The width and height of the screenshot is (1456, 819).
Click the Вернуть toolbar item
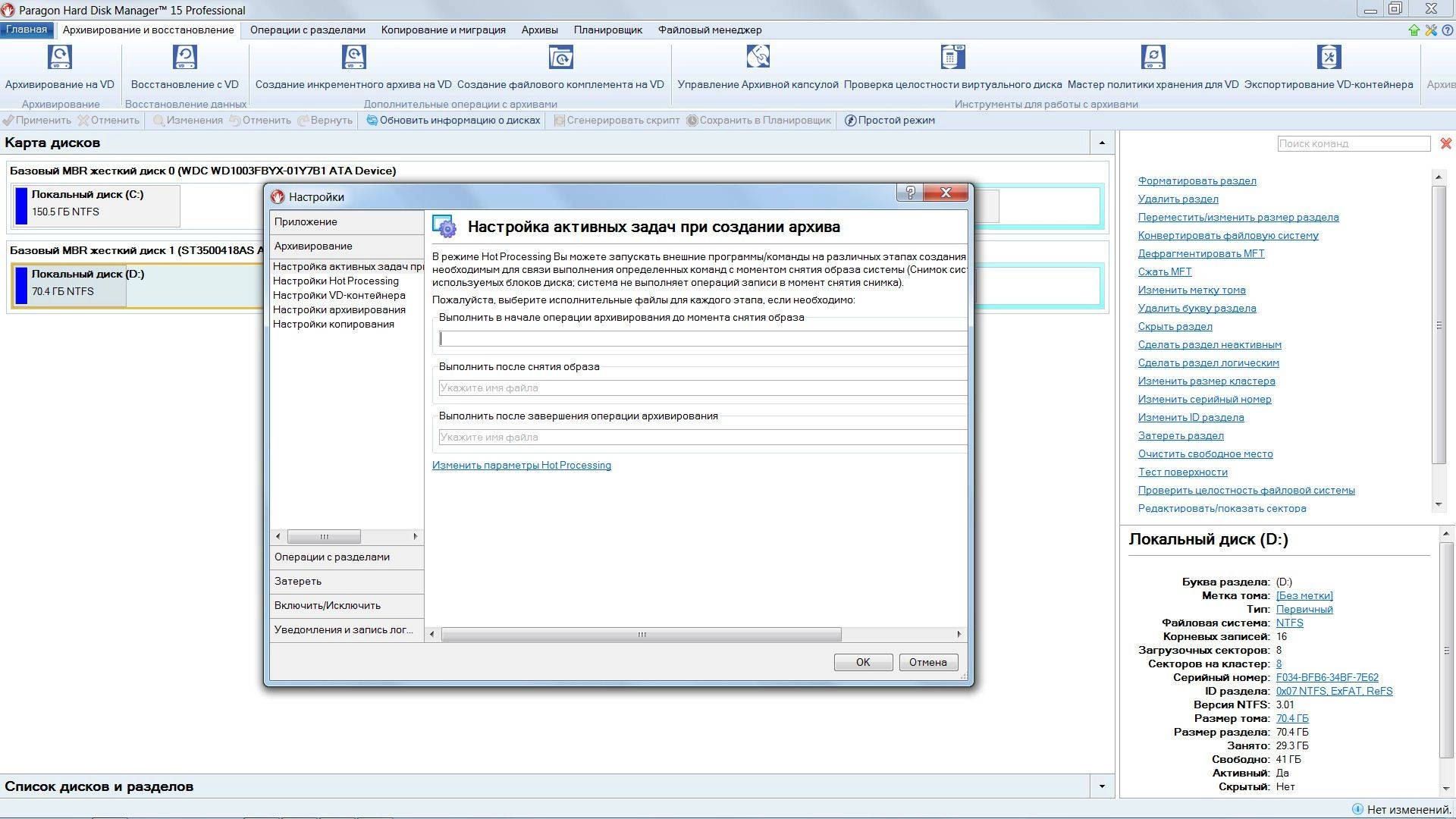coord(325,120)
